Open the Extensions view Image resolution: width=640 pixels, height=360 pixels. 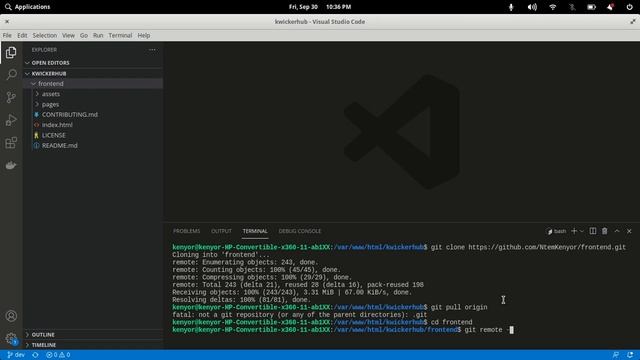(x=11, y=143)
